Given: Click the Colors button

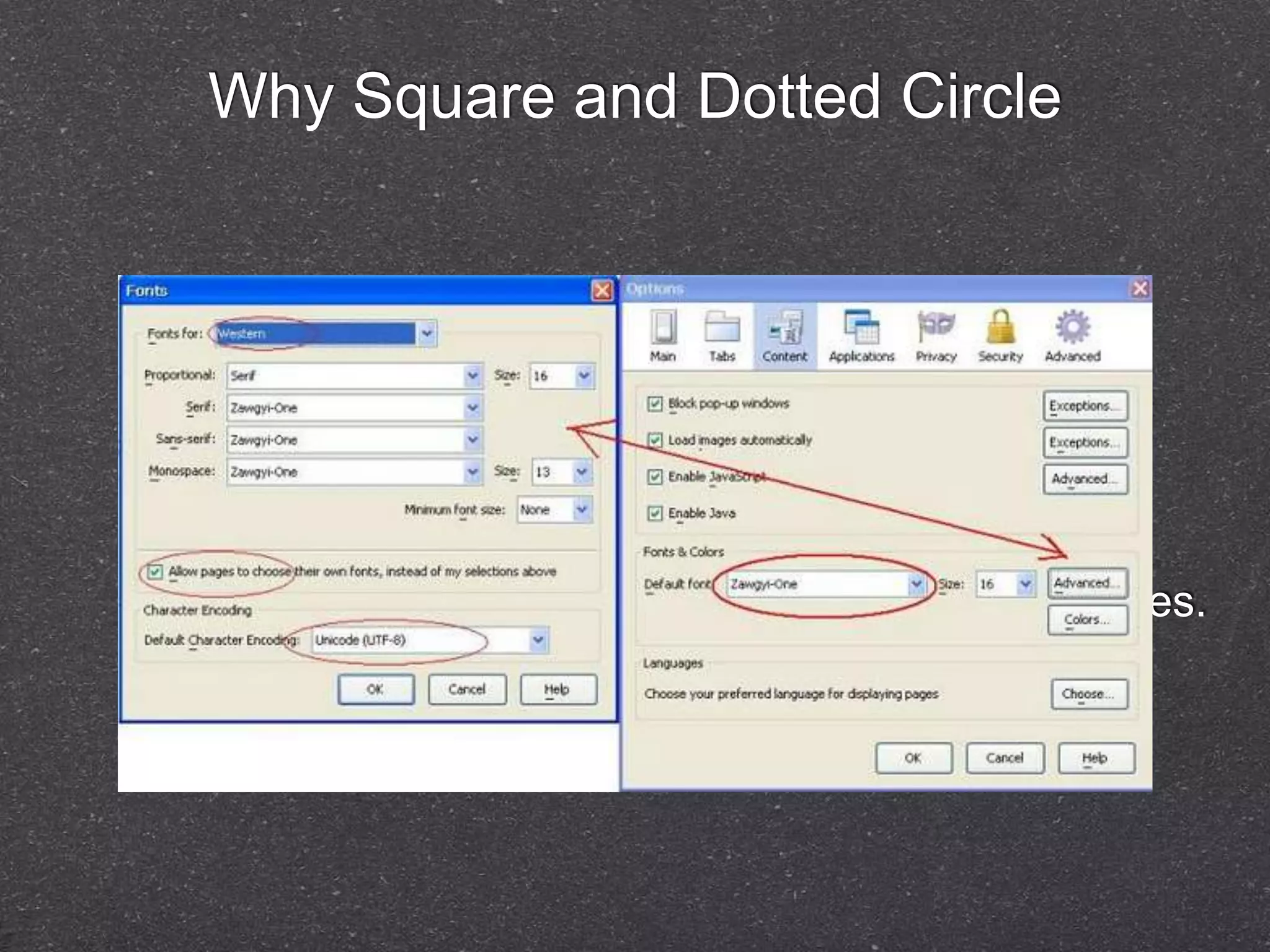Looking at the screenshot, I should coord(1088,620).
